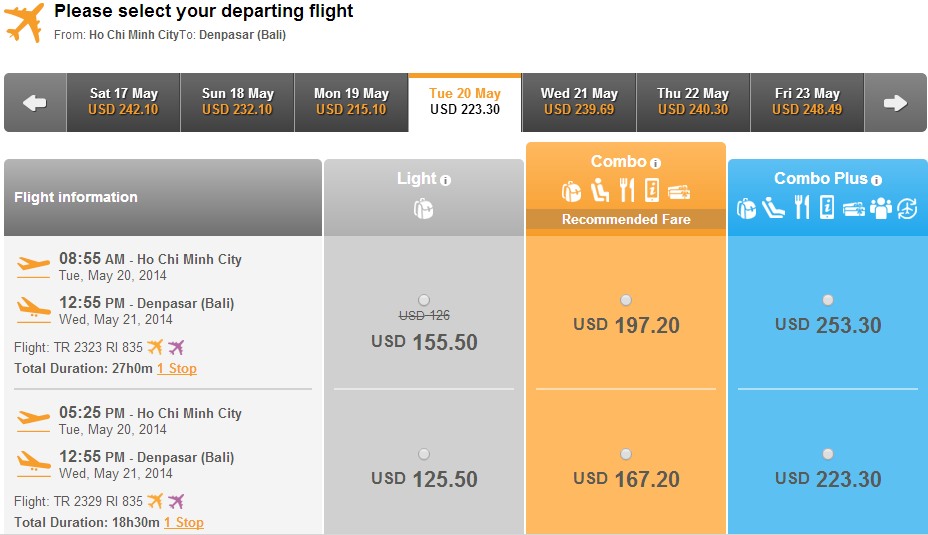
Task: Switch to Mon 19 May tab
Action: [x=351, y=102]
